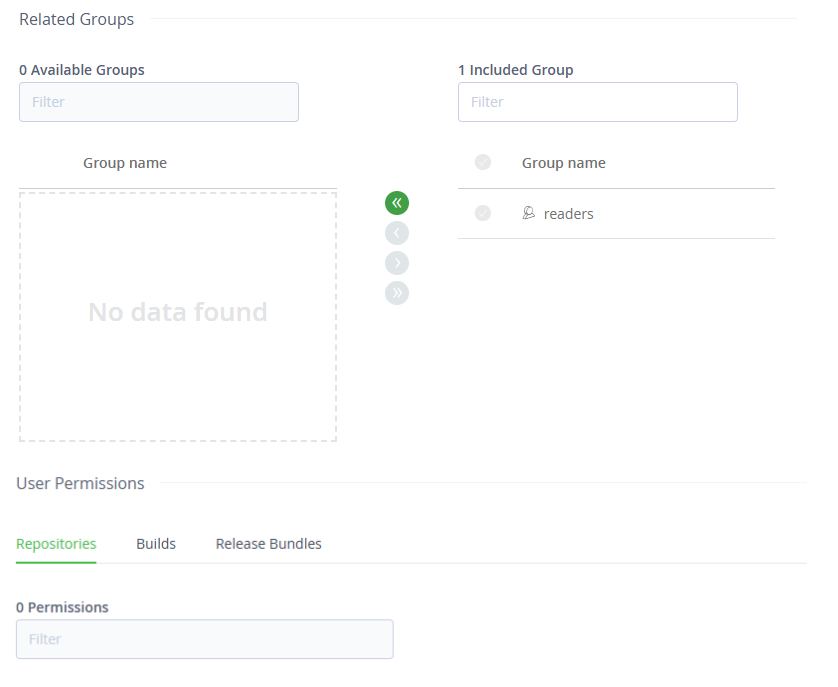Click the Related Groups section heading
Image resolution: width=838 pixels, height=687 pixels.
coord(76,19)
